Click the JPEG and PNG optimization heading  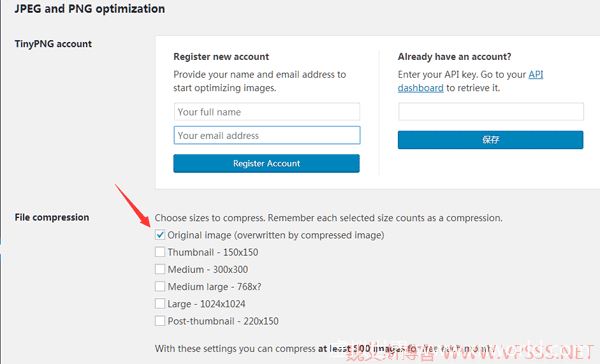[90, 9]
